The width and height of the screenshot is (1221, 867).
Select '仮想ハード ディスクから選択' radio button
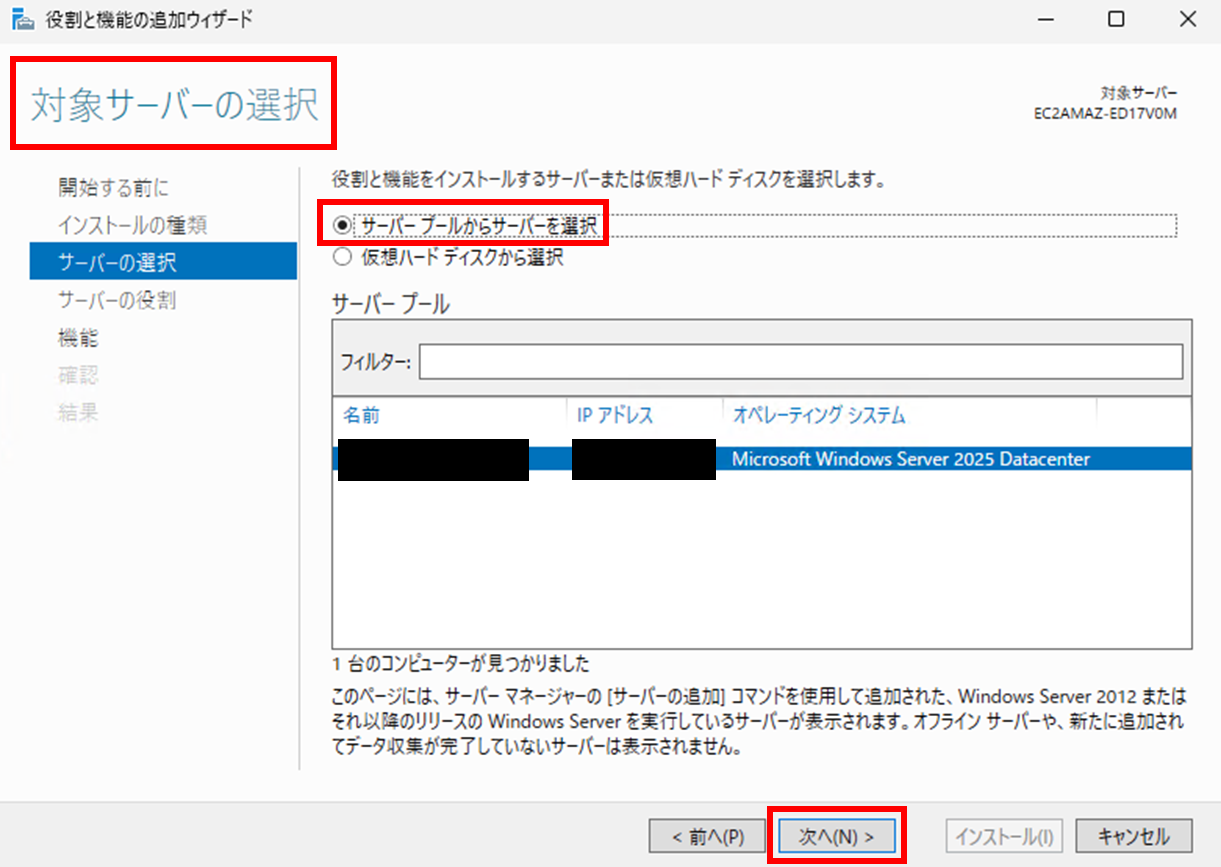342,258
